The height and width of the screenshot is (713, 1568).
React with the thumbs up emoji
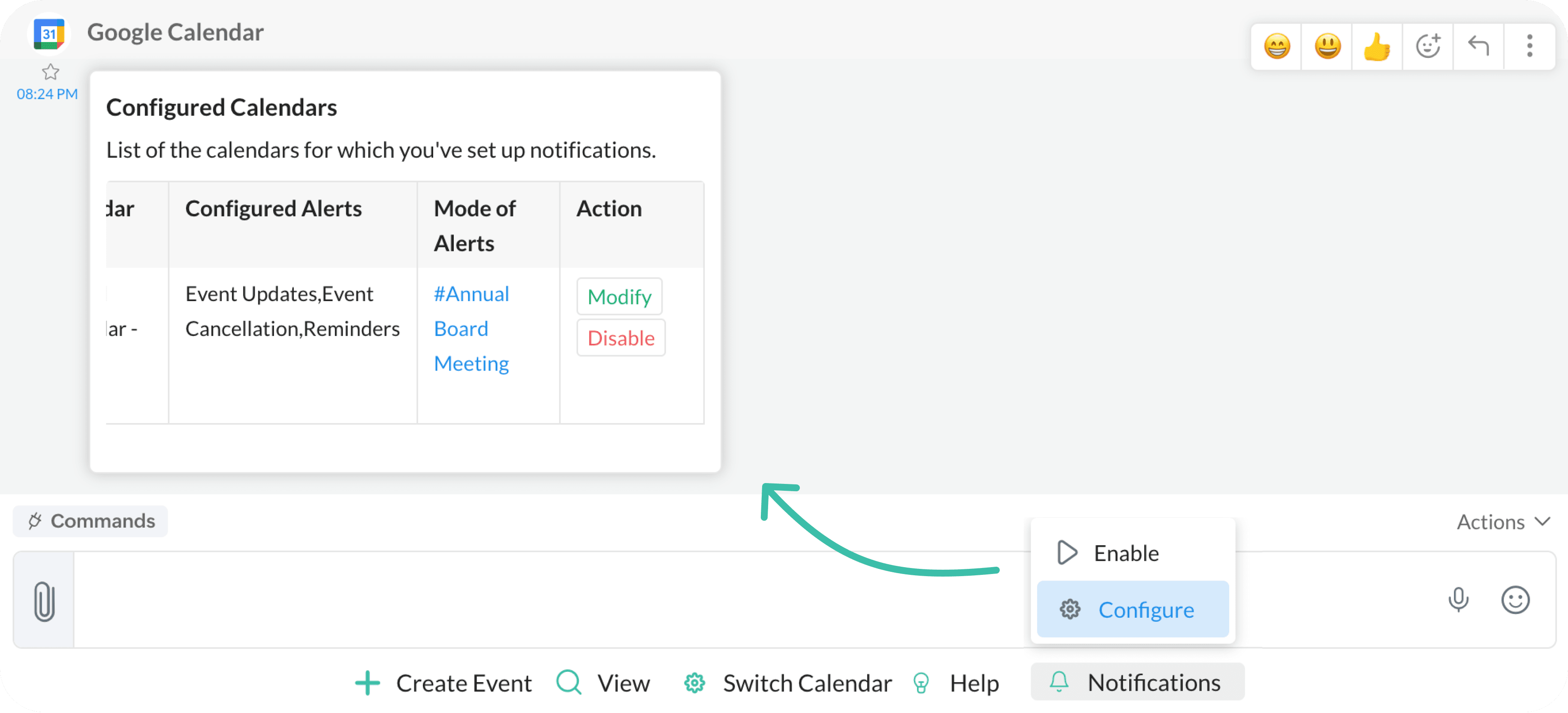click(x=1377, y=46)
